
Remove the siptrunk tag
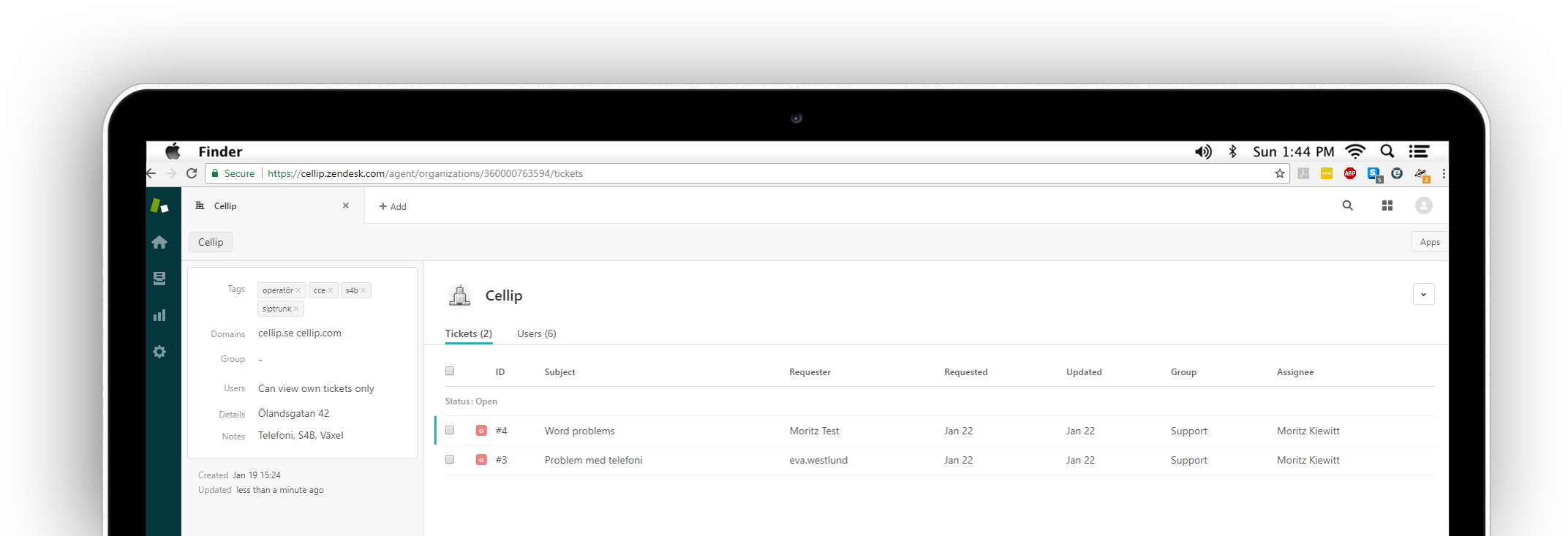pyautogui.click(x=296, y=309)
